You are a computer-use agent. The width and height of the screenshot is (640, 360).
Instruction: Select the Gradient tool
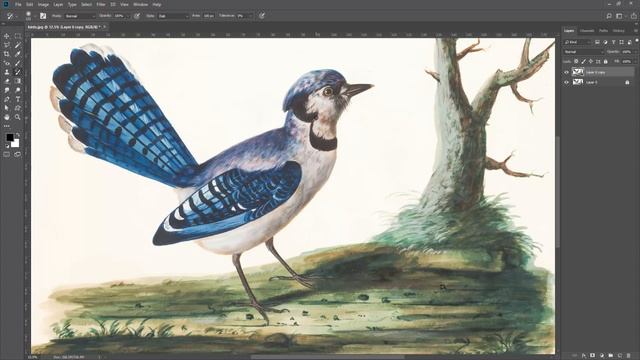(x=18, y=81)
